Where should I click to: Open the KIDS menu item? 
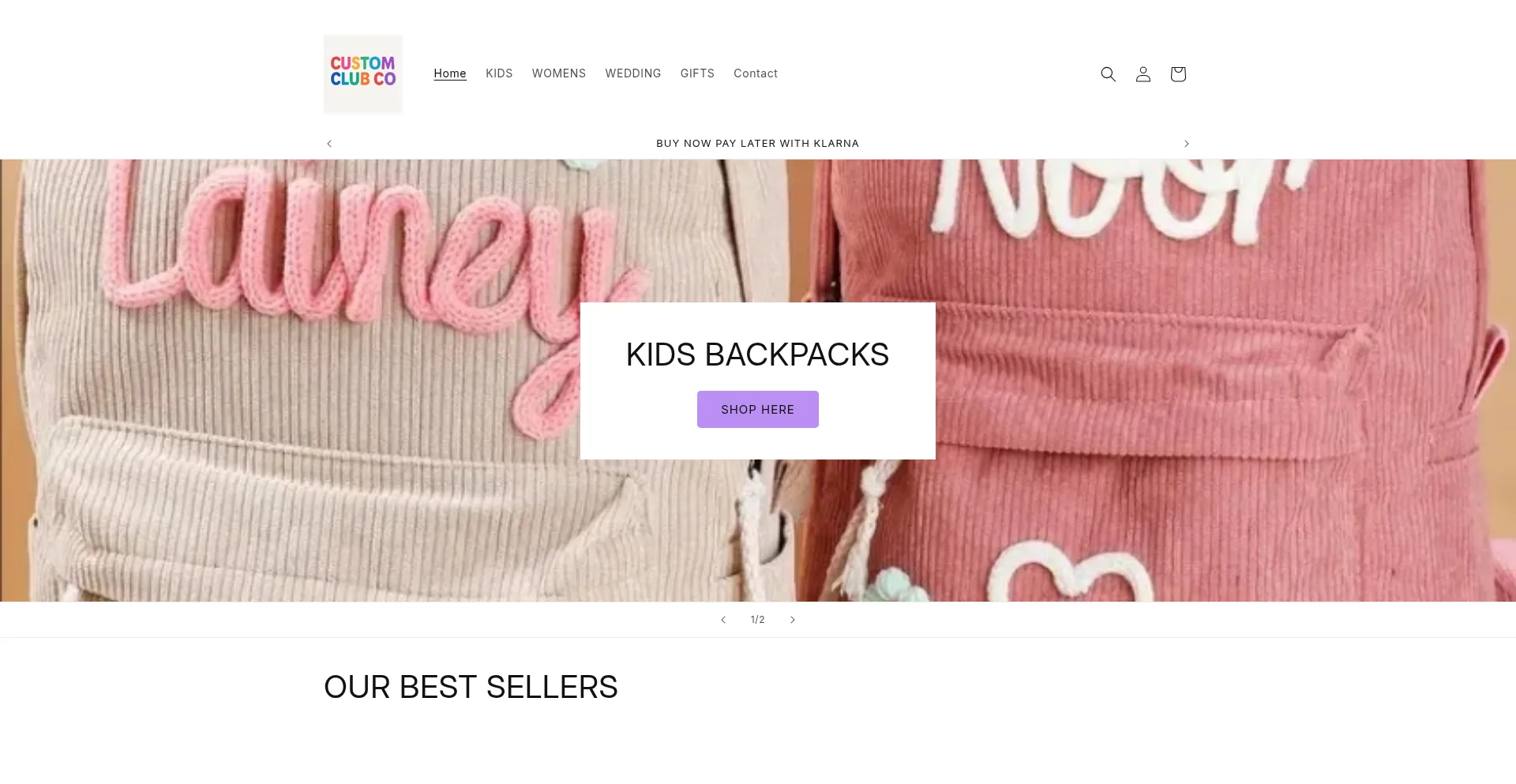pos(499,73)
